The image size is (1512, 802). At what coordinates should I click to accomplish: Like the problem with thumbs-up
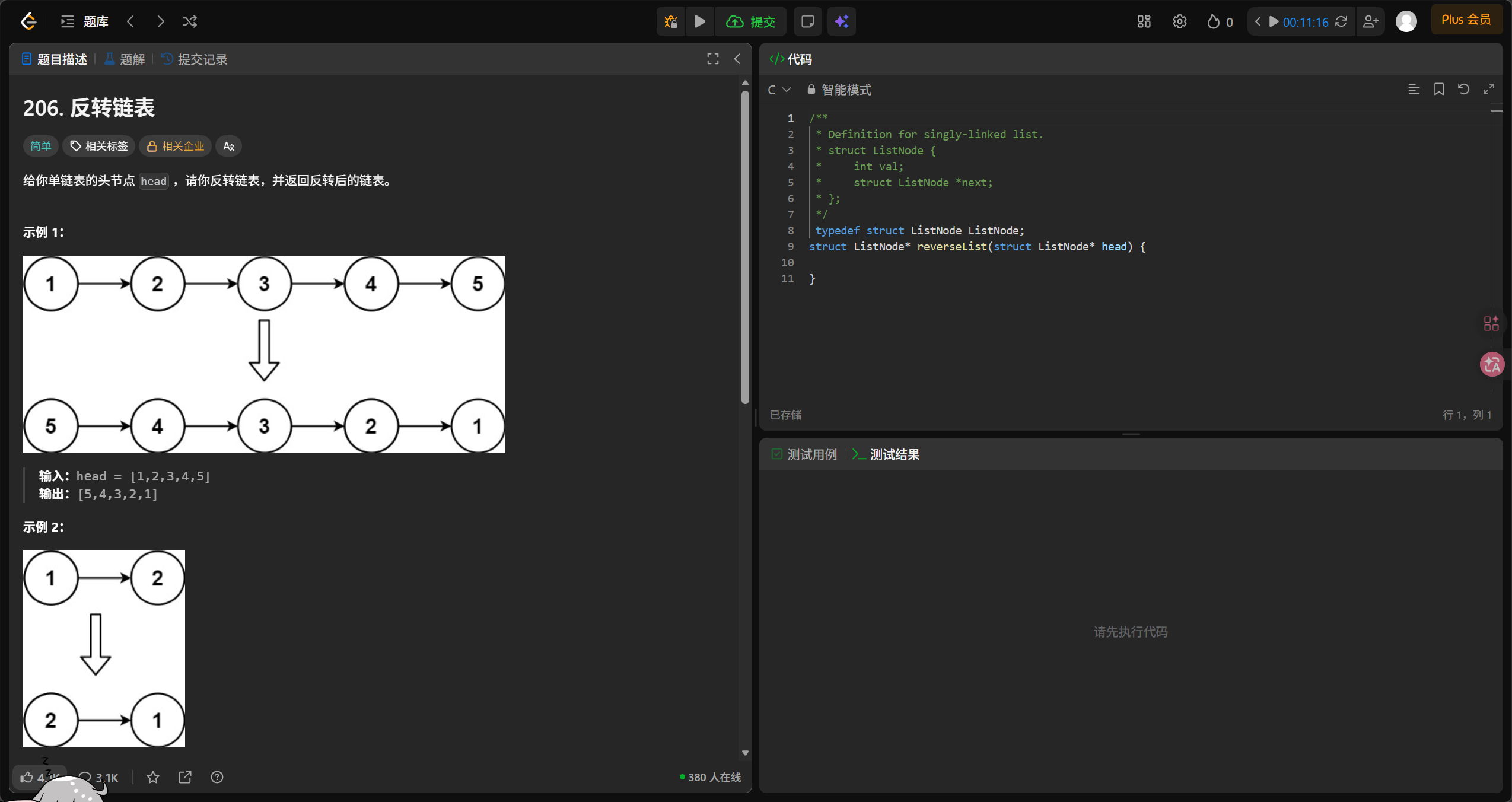pyautogui.click(x=27, y=777)
